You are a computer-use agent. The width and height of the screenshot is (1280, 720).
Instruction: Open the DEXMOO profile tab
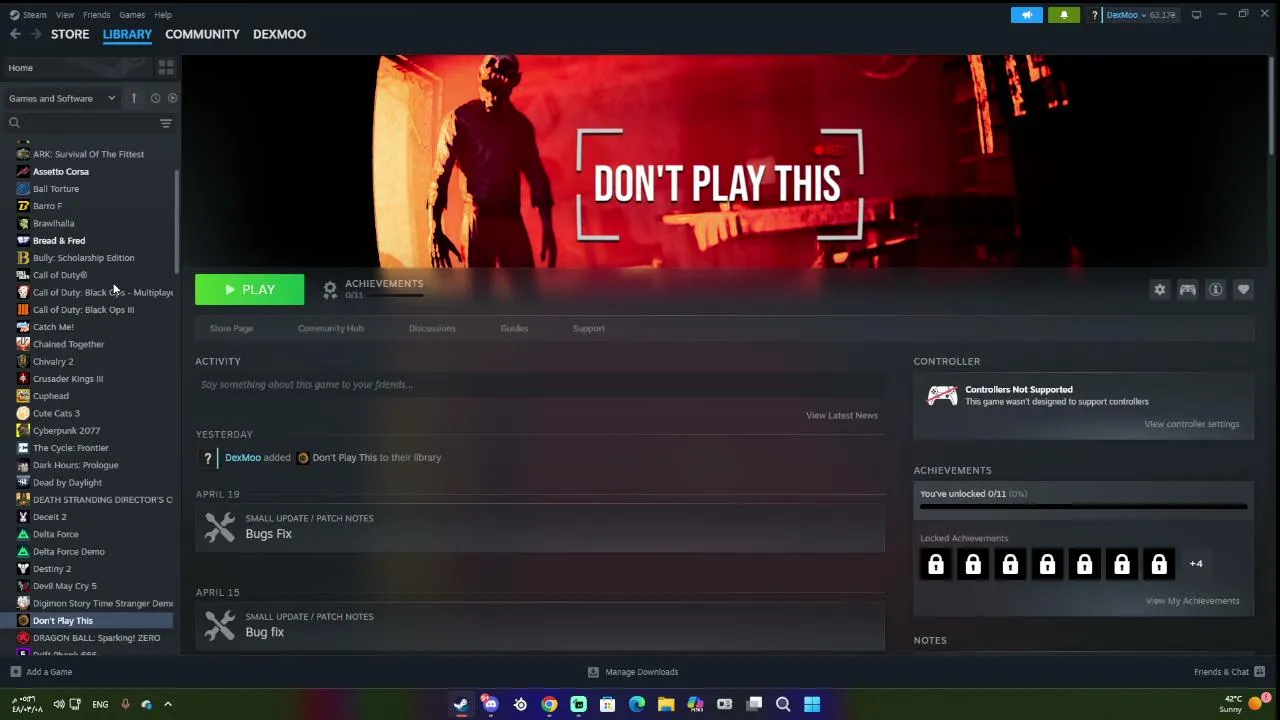coord(279,34)
